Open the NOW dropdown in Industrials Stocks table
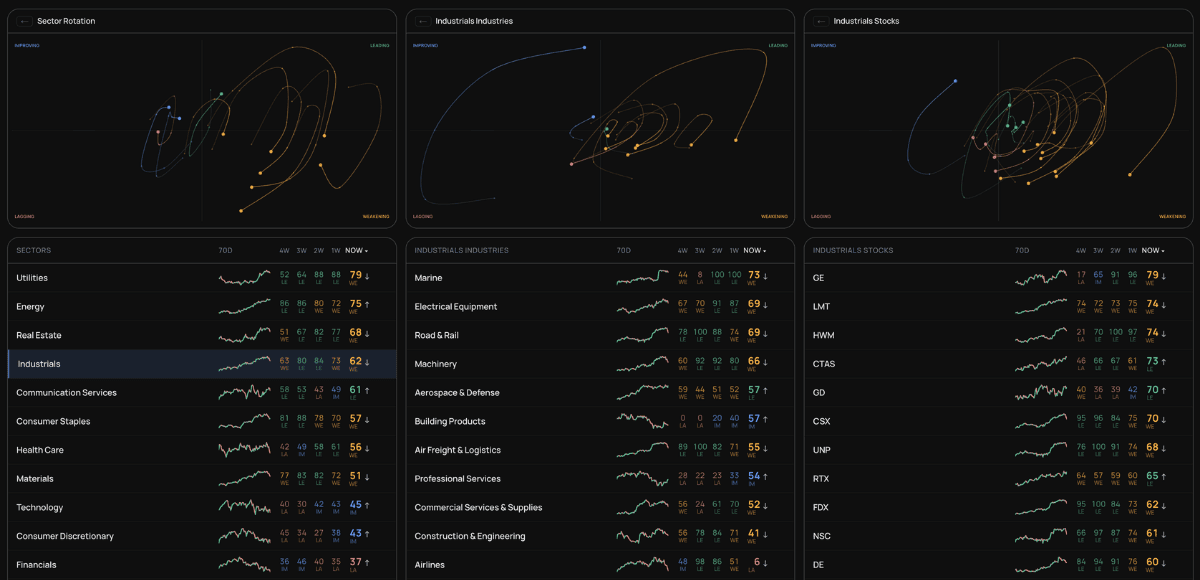1200x580 pixels. tap(1153, 250)
